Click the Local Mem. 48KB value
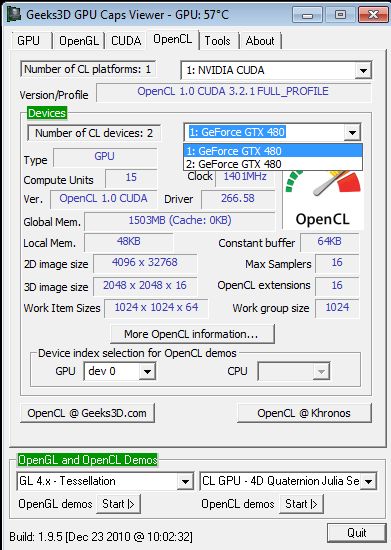391x550 pixels. (x=129, y=242)
